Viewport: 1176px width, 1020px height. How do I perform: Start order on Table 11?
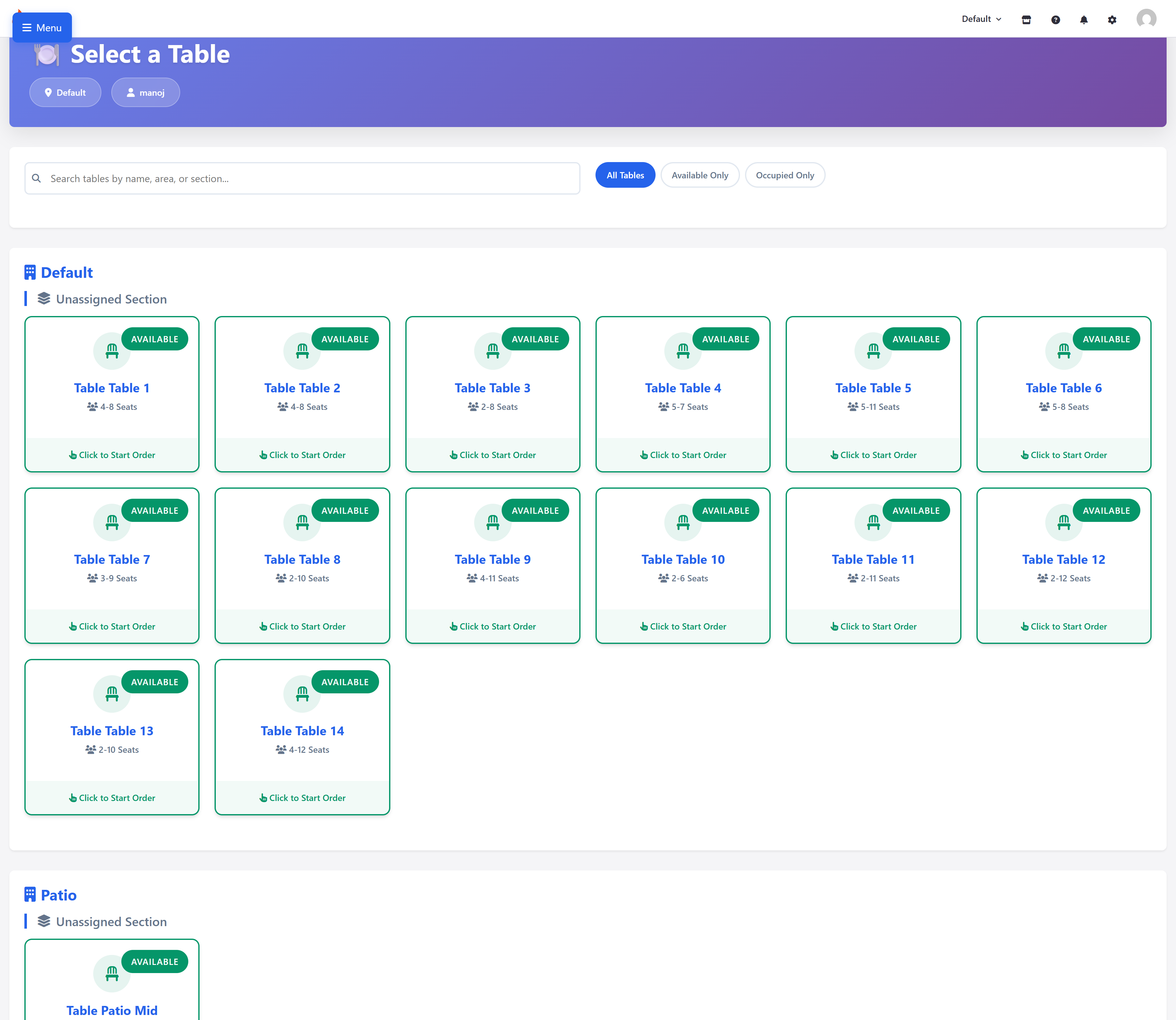[873, 626]
